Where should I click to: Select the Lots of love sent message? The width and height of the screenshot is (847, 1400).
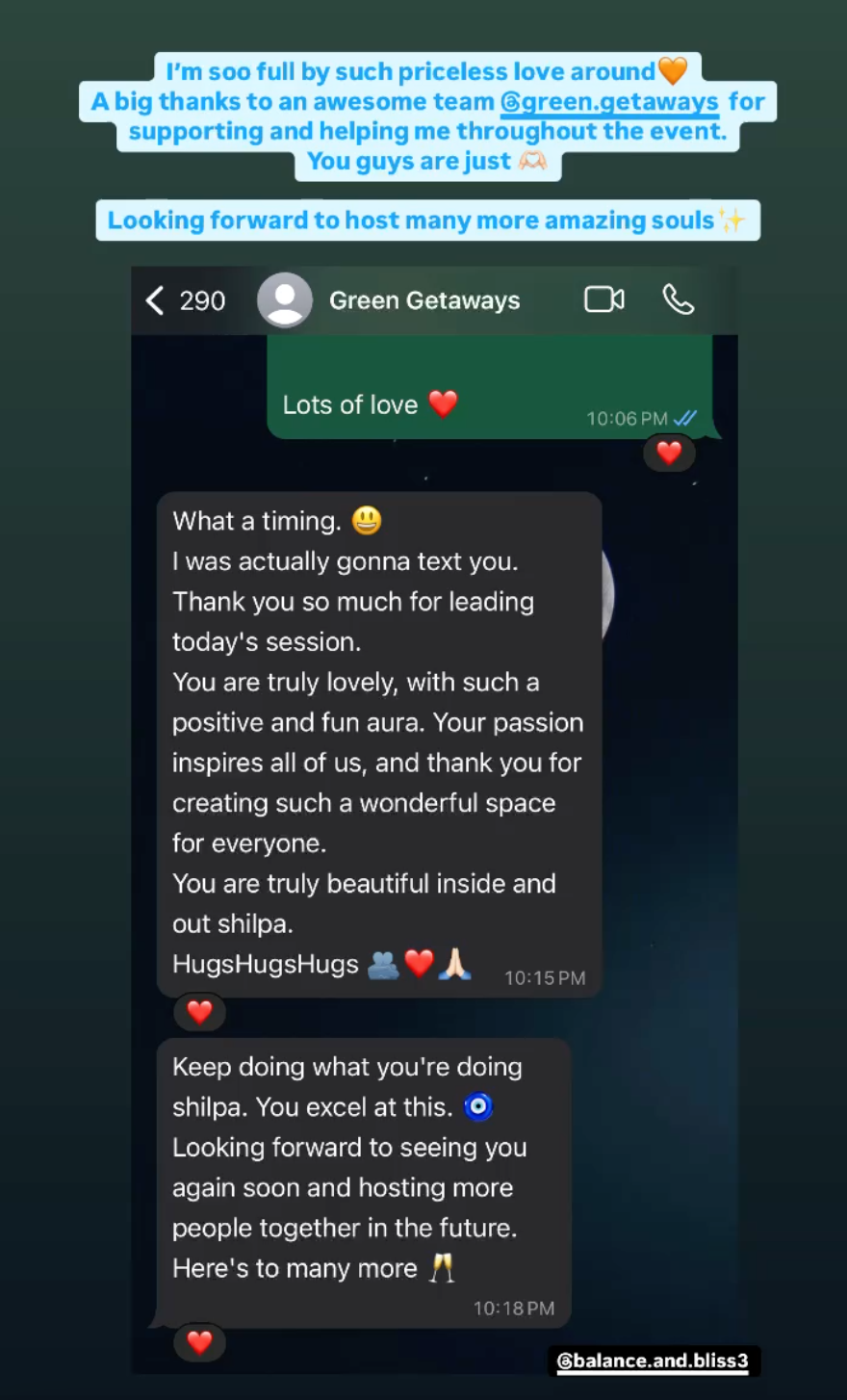click(490, 387)
